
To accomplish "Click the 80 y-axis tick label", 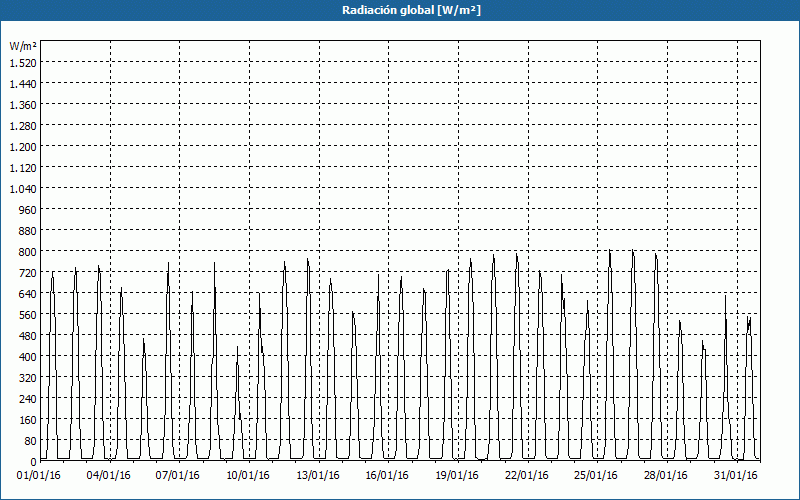I will point(29,441).
